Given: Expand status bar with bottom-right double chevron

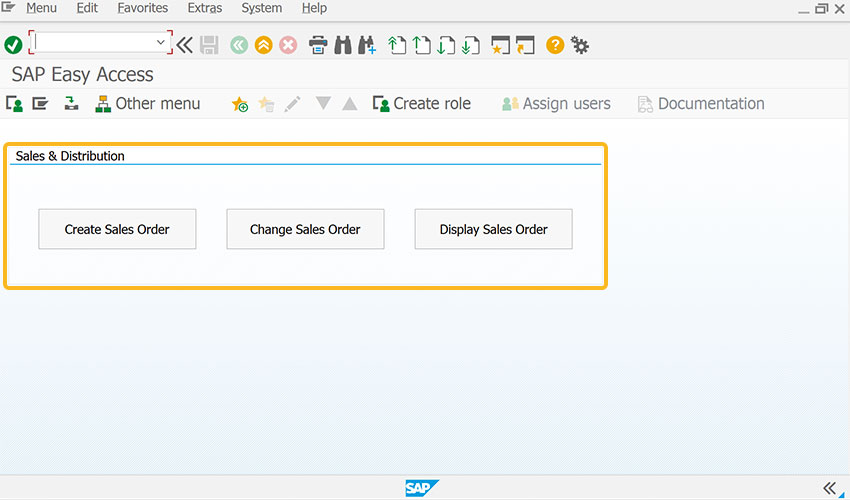Looking at the screenshot, I should (829, 488).
